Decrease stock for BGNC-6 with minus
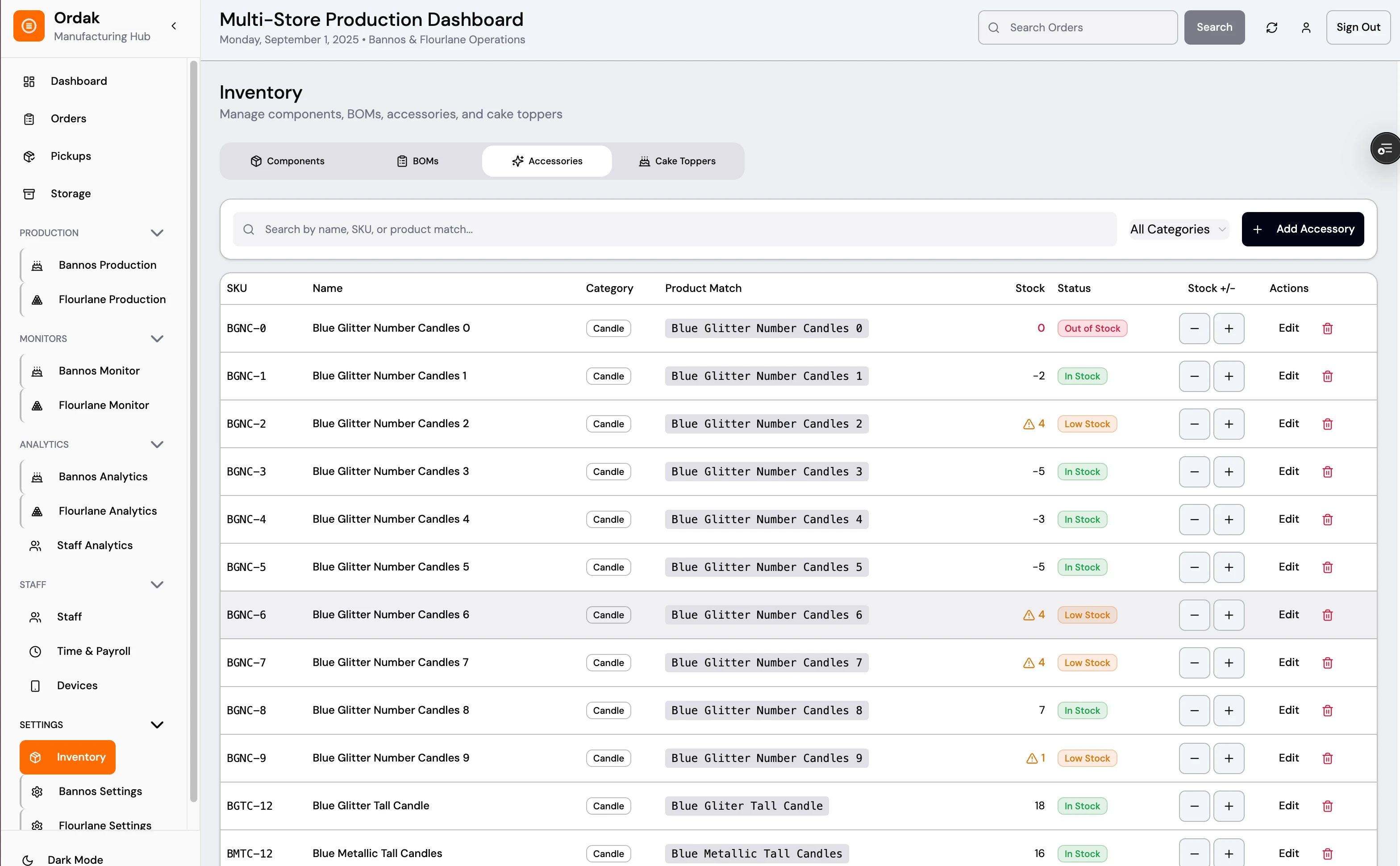 click(x=1194, y=615)
